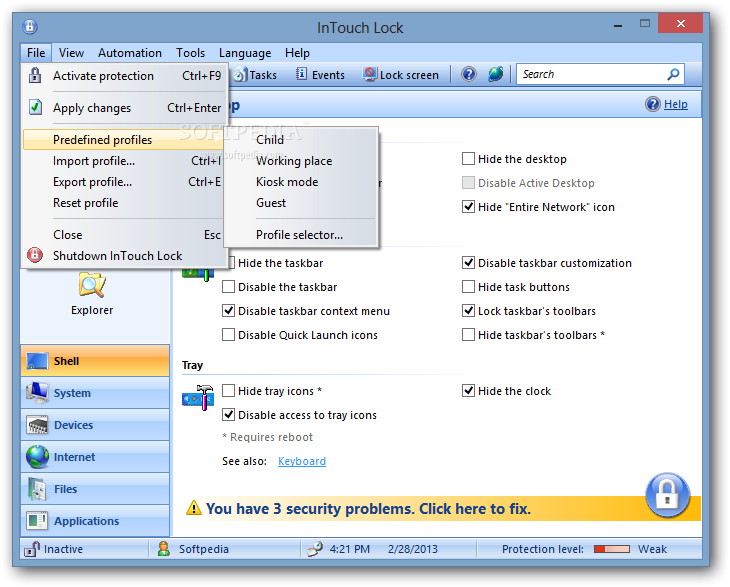The height and width of the screenshot is (587, 730).
Task: Expand the Predefined profiles submenu
Action: [124, 140]
